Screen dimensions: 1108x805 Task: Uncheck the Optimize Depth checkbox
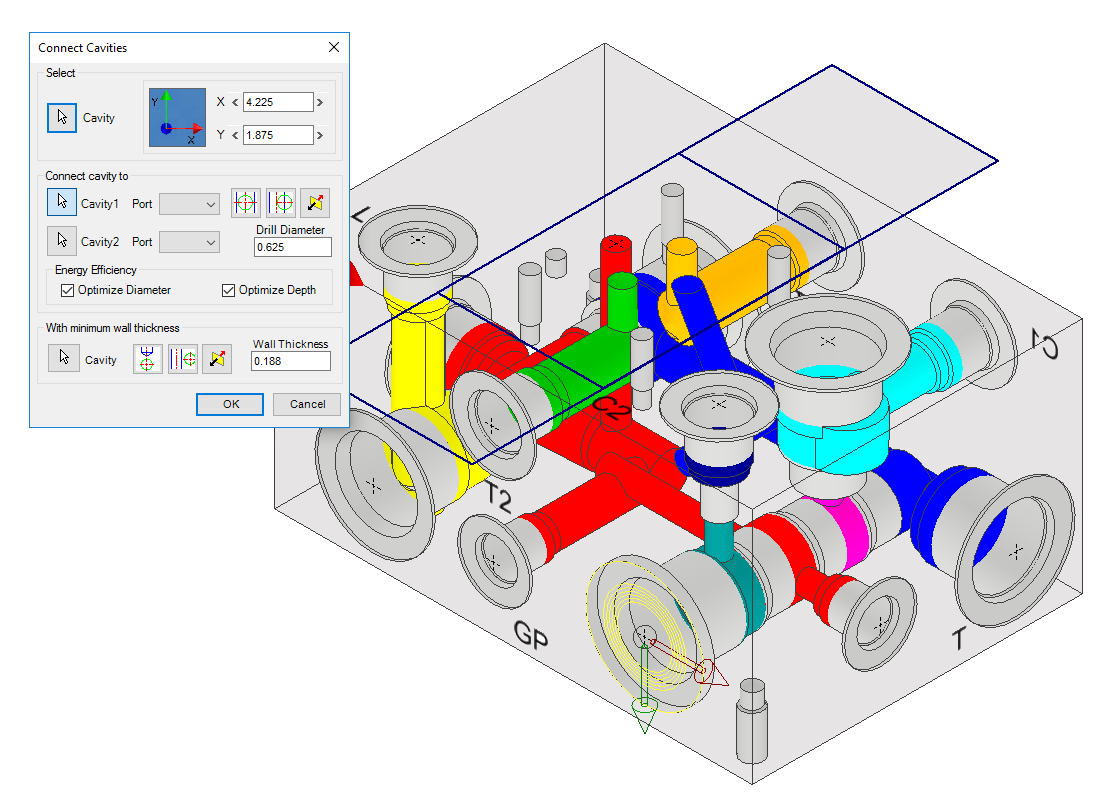click(x=229, y=290)
